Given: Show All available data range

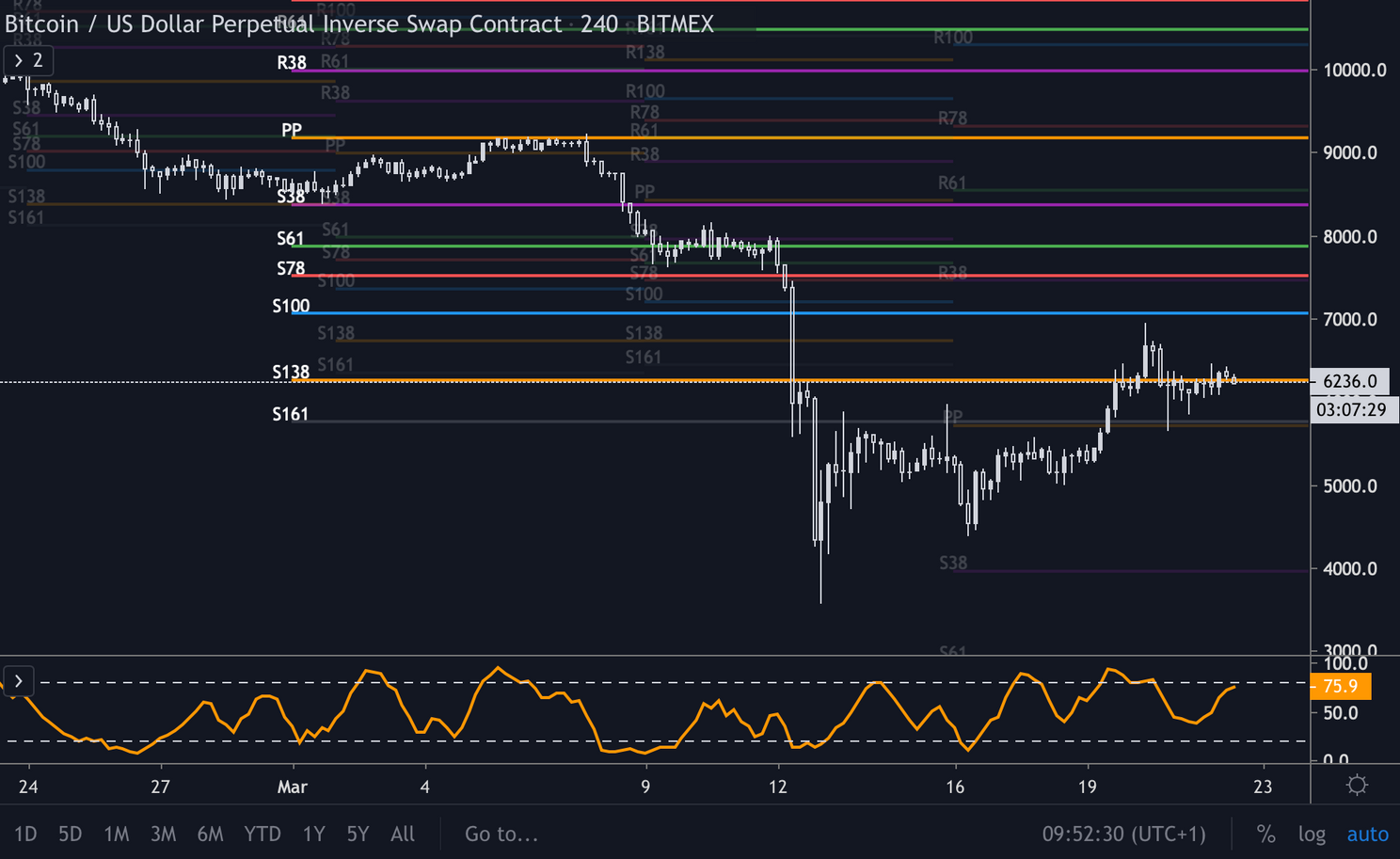Looking at the screenshot, I should tap(403, 834).
